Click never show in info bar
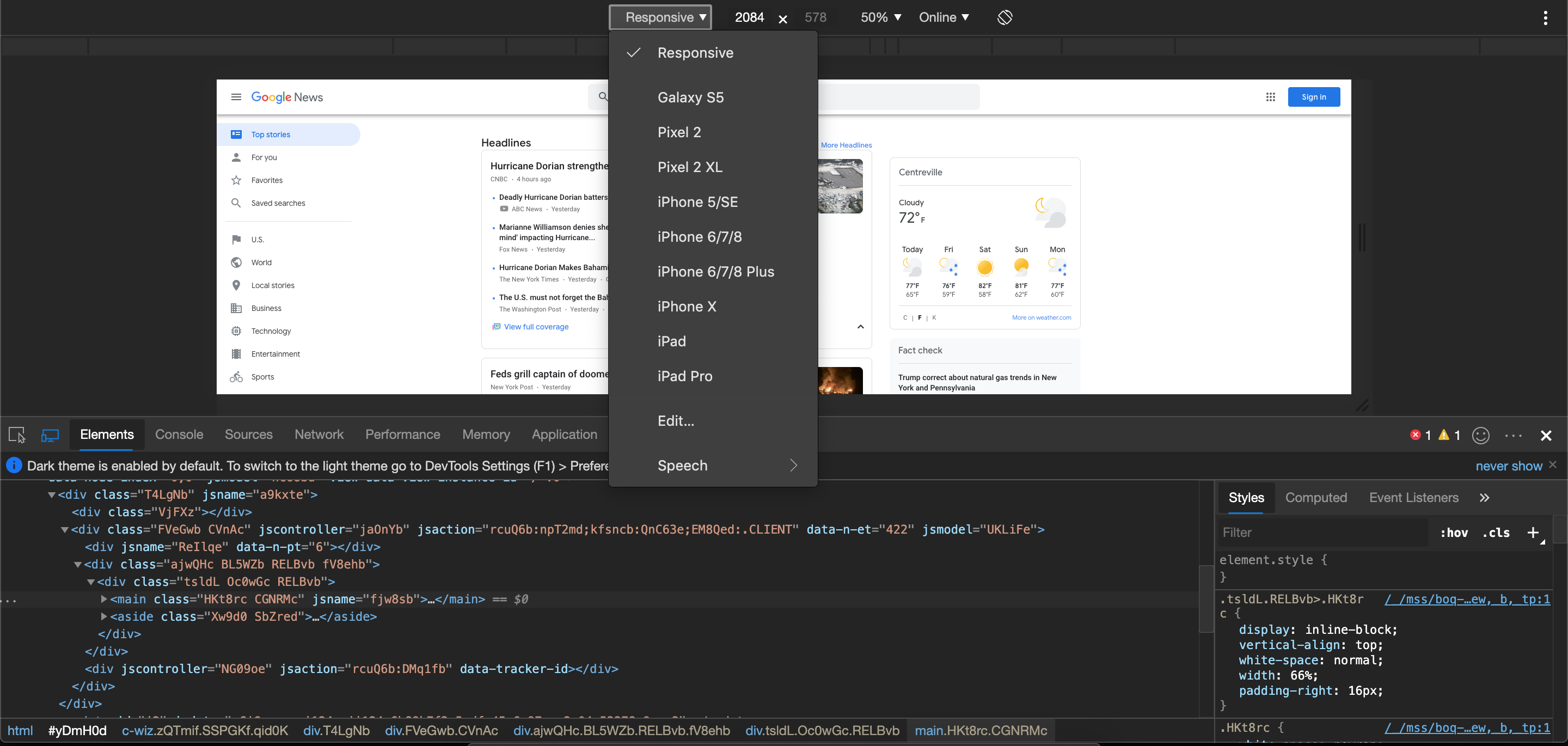Viewport: 1568px width, 746px height. pos(1508,466)
